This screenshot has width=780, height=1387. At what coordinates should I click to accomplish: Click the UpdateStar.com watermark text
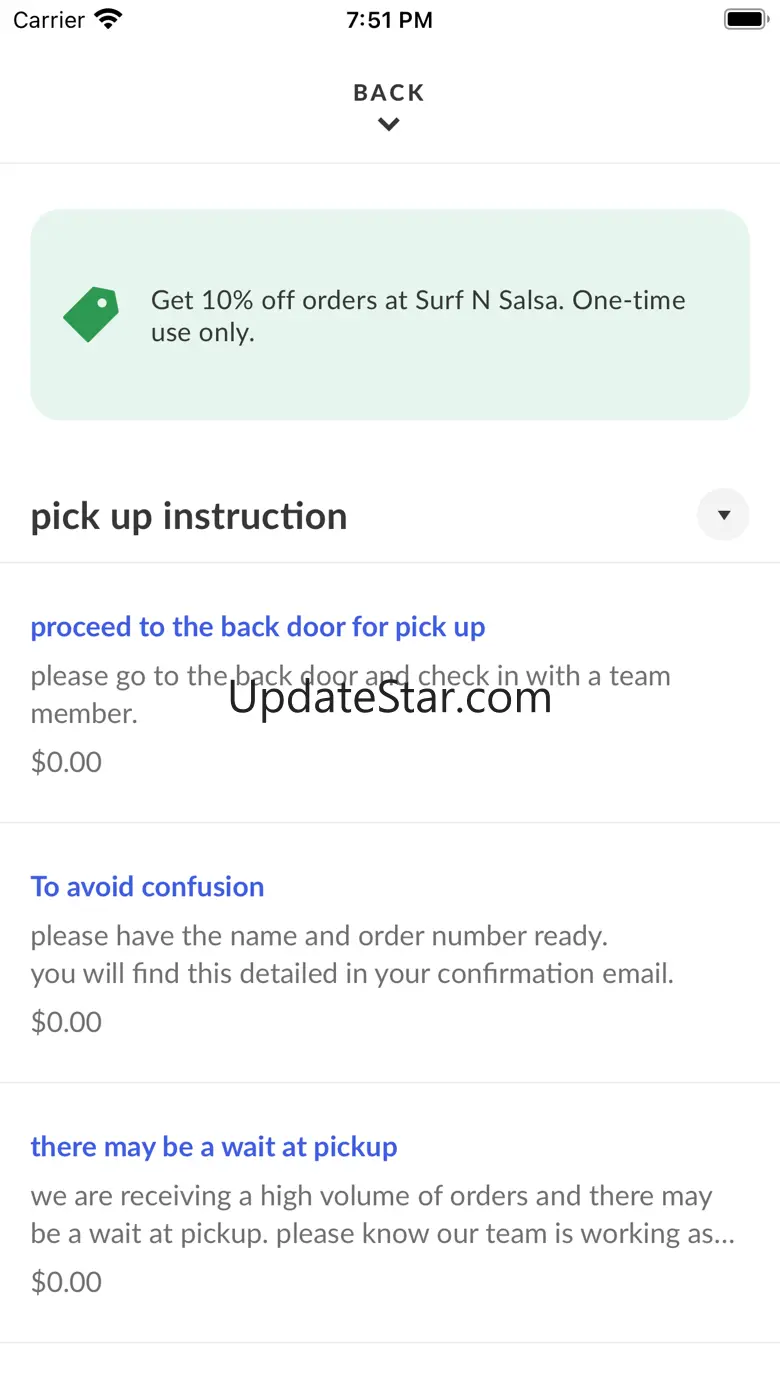390,698
